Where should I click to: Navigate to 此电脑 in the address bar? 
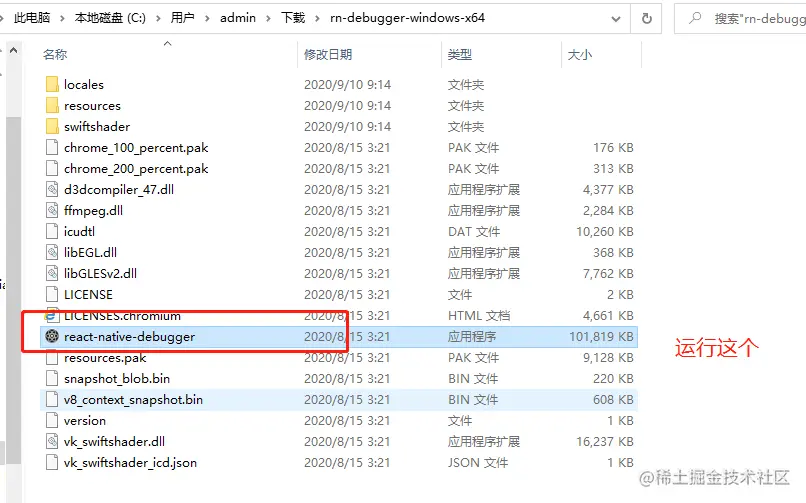pyautogui.click(x=32, y=18)
